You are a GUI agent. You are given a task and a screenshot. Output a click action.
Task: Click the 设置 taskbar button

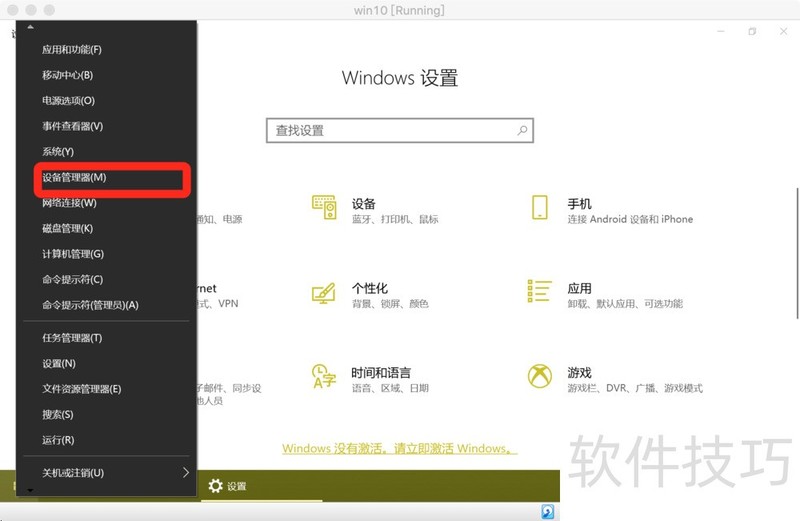pos(261,486)
